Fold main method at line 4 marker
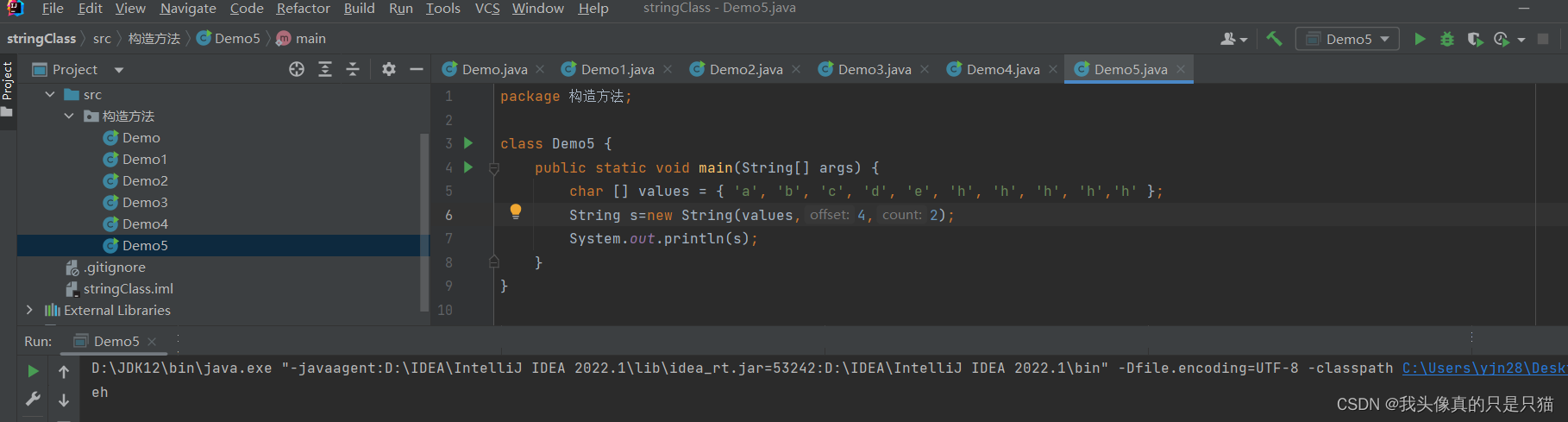This screenshot has width=1568, height=422. [494, 168]
